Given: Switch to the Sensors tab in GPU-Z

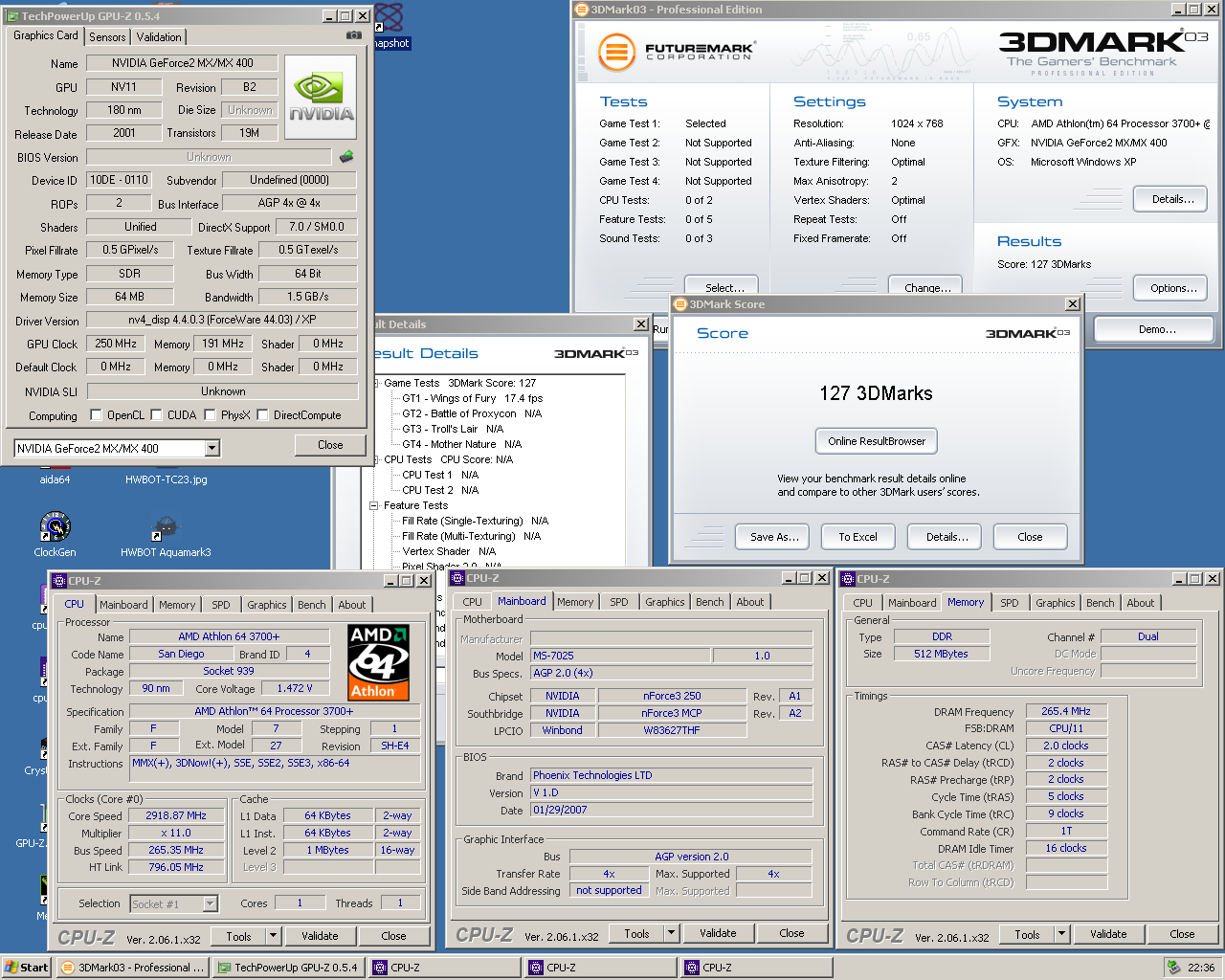Looking at the screenshot, I should coord(107,36).
